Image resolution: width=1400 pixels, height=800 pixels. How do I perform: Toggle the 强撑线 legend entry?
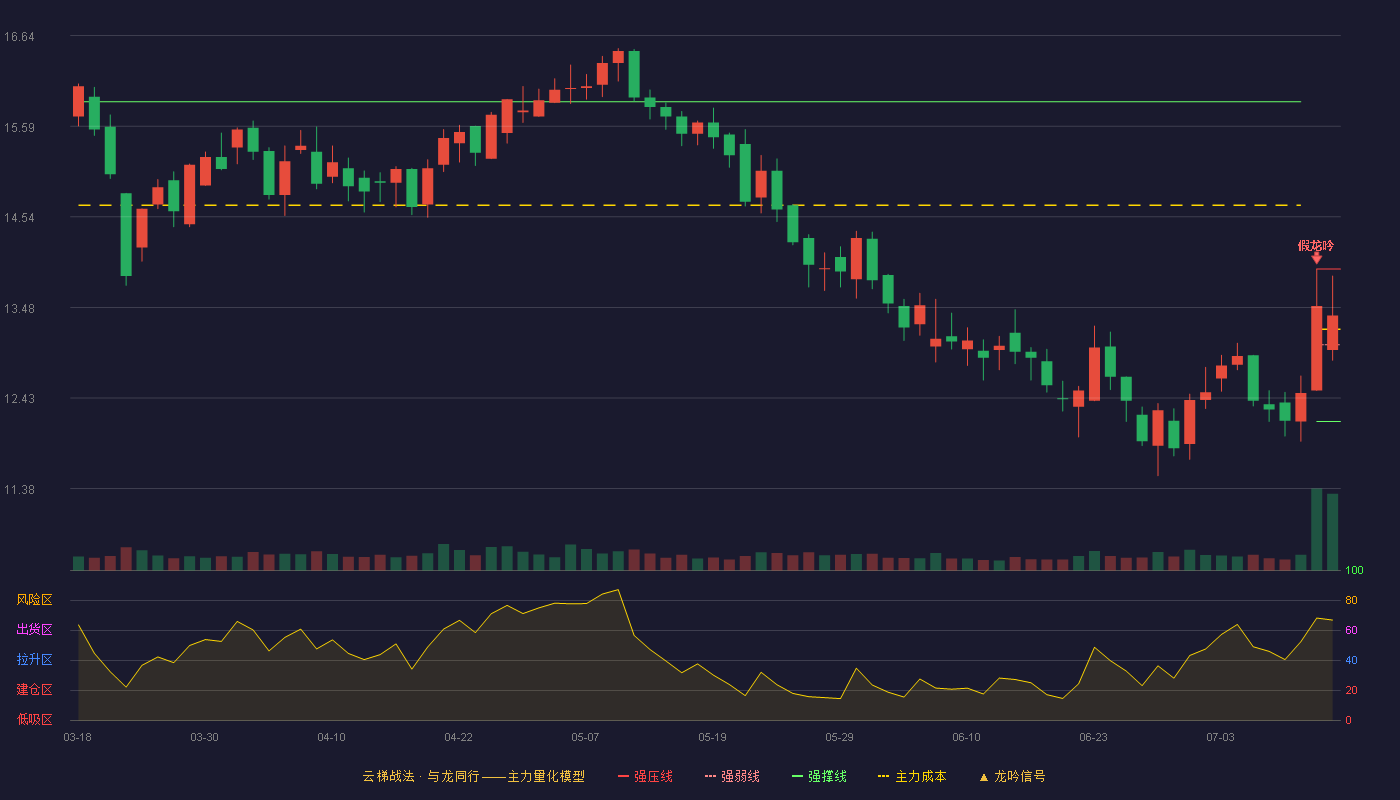(x=819, y=776)
